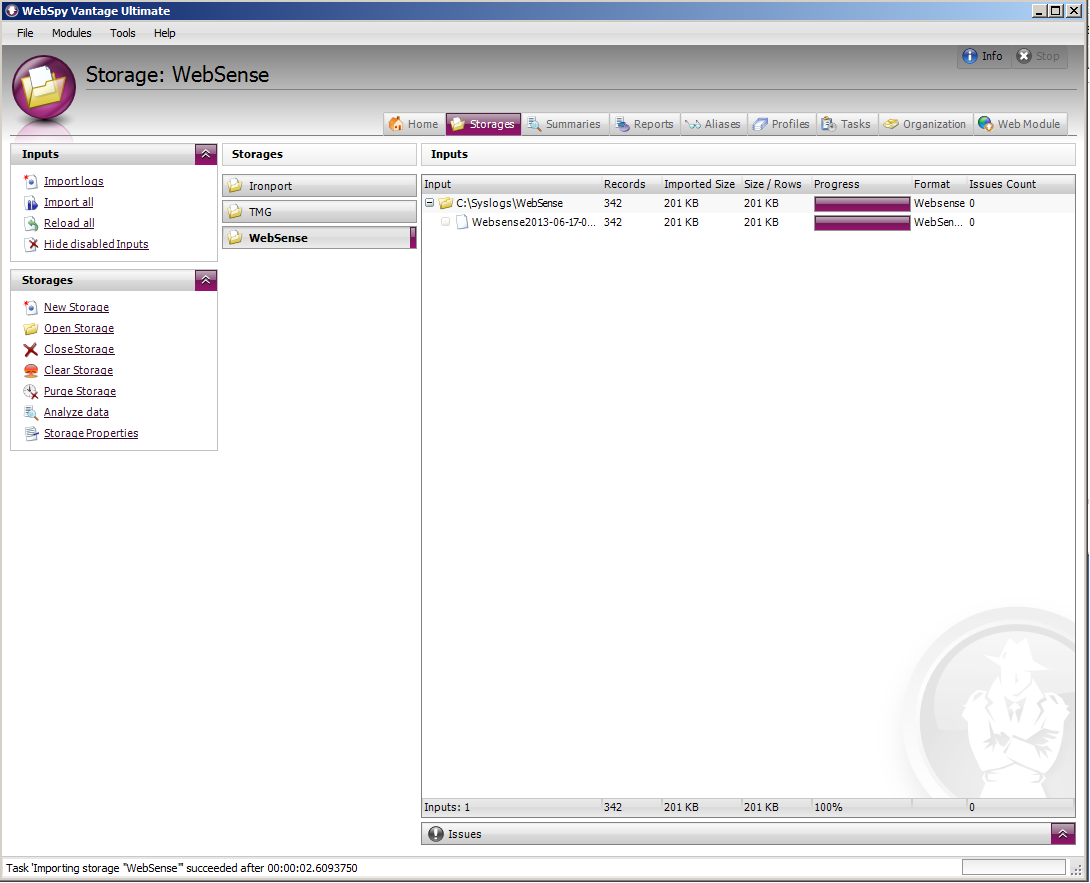The image size is (1090, 883).
Task: Switch to the Organization tab
Action: point(925,124)
